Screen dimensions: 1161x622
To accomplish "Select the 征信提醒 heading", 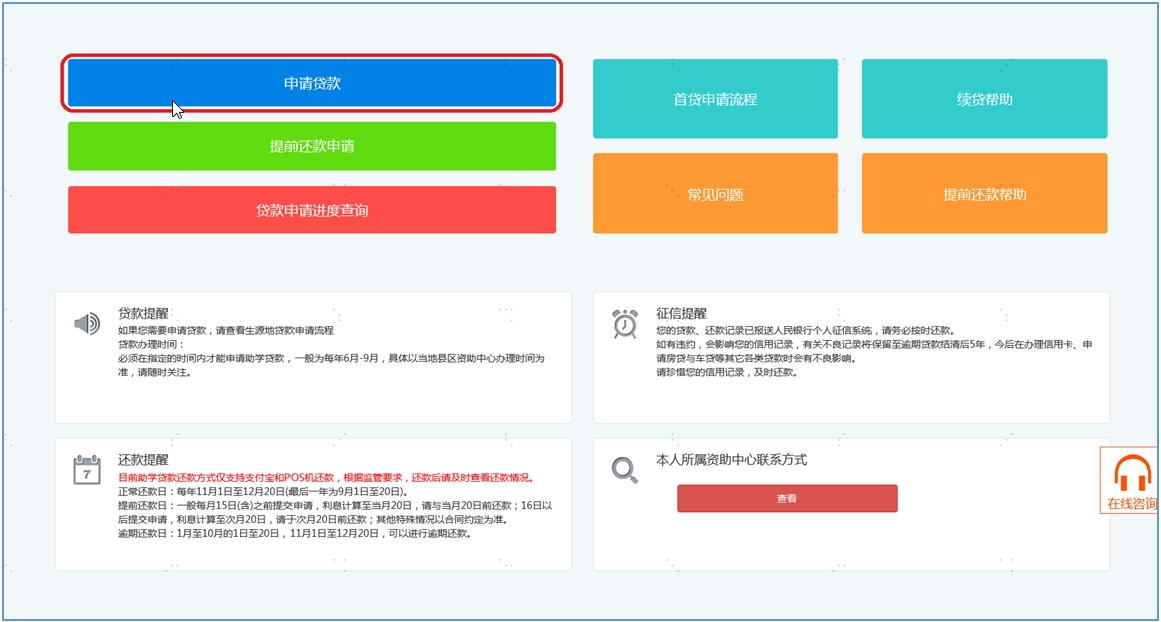I will (681, 313).
